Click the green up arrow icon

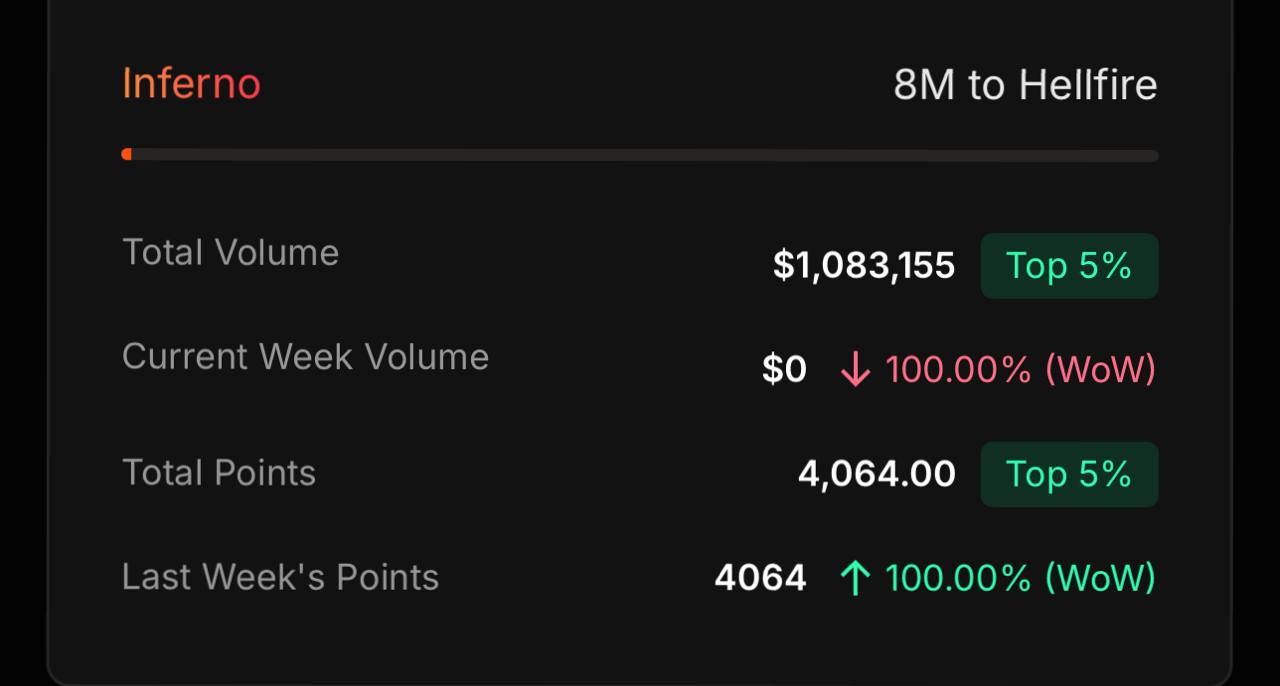point(855,578)
